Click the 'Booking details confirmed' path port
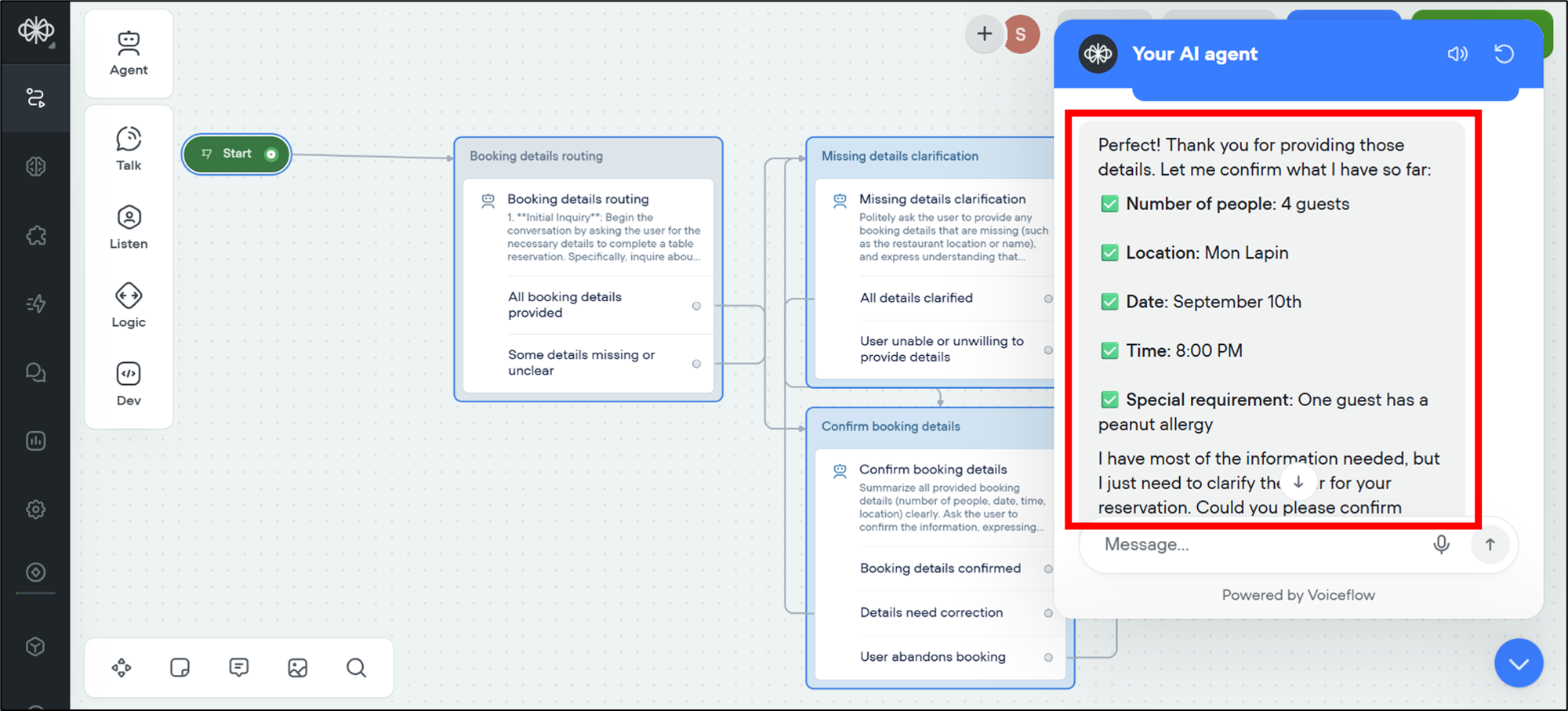Image resolution: width=1568 pixels, height=711 pixels. pyautogui.click(x=1048, y=569)
